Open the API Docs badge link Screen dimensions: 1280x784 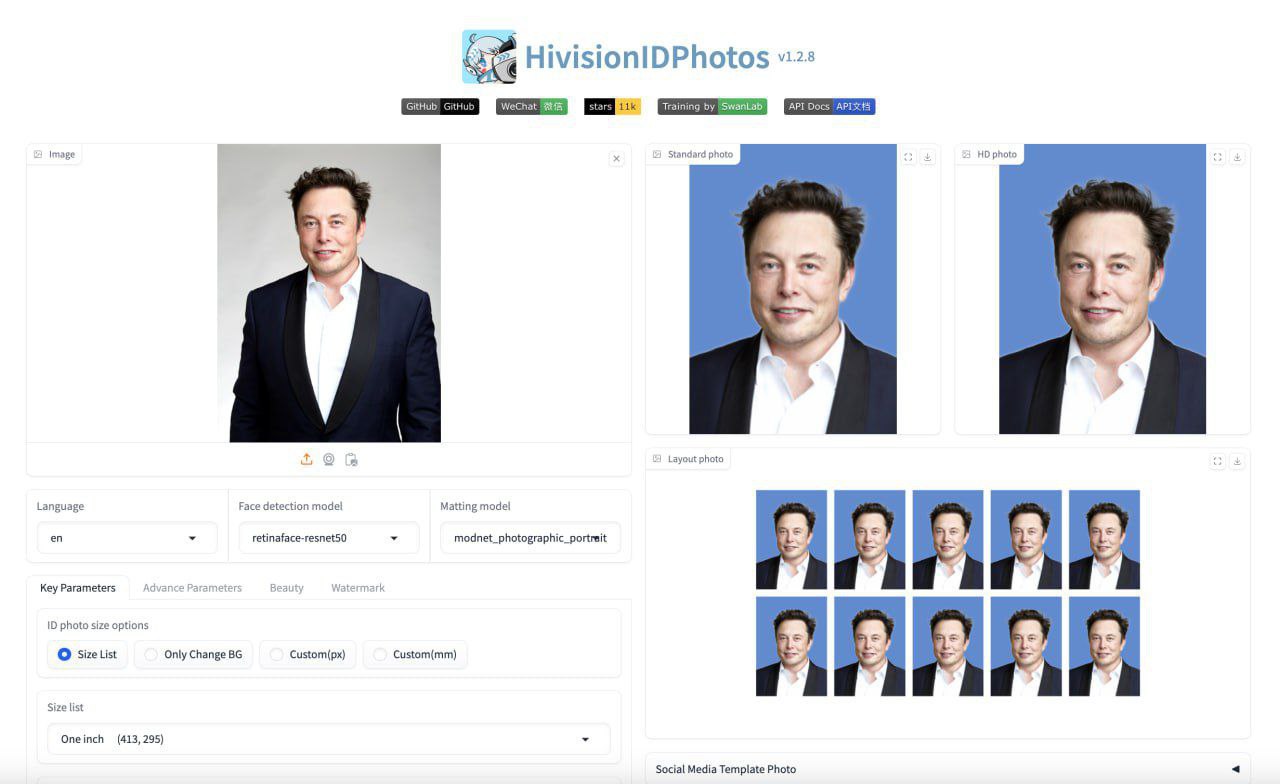tap(830, 106)
